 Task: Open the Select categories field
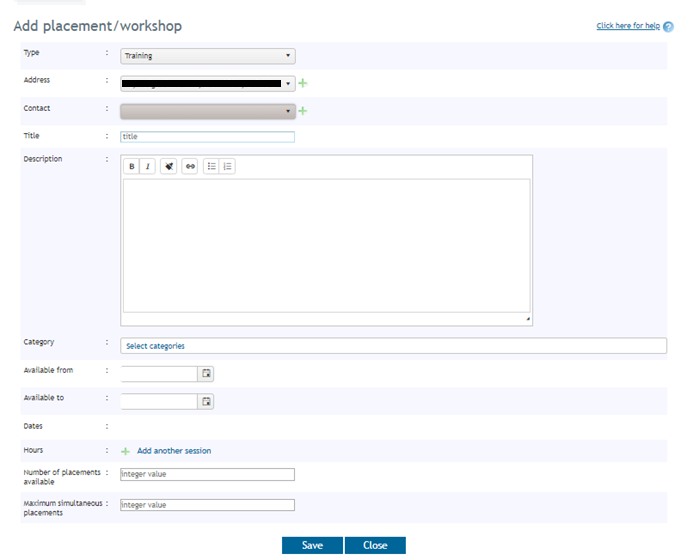[393, 346]
